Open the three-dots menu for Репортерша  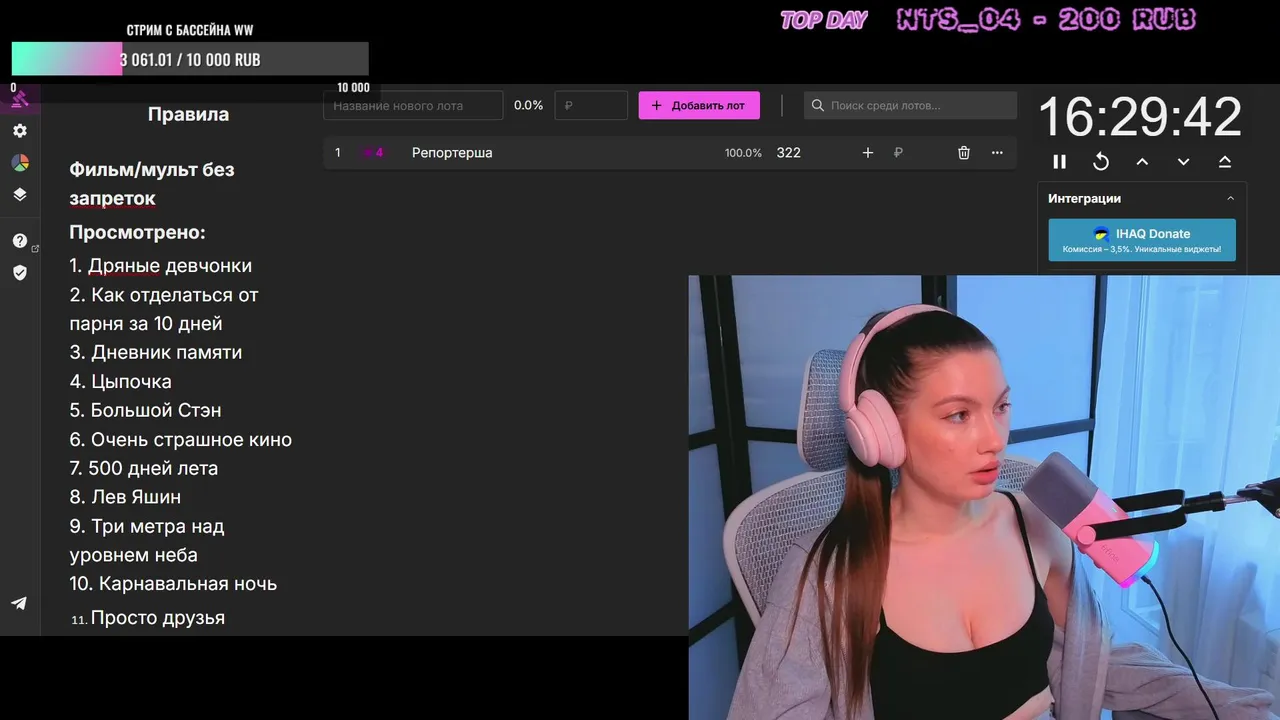[996, 153]
